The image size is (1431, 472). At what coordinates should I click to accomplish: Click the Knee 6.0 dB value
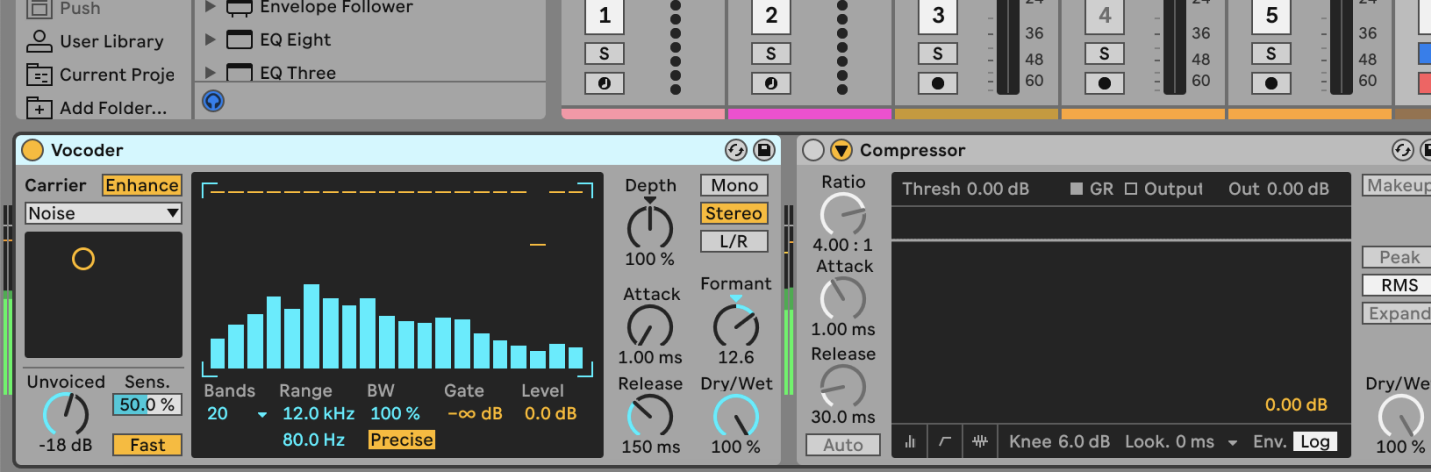pyautogui.click(x=1059, y=442)
